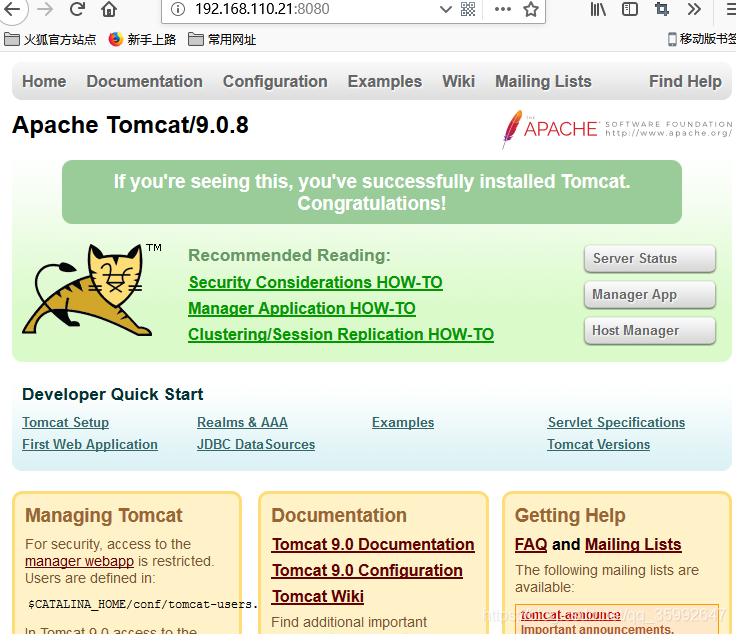Go to the Home navigation item
This screenshot has height=634, width=736.
pos(44,81)
